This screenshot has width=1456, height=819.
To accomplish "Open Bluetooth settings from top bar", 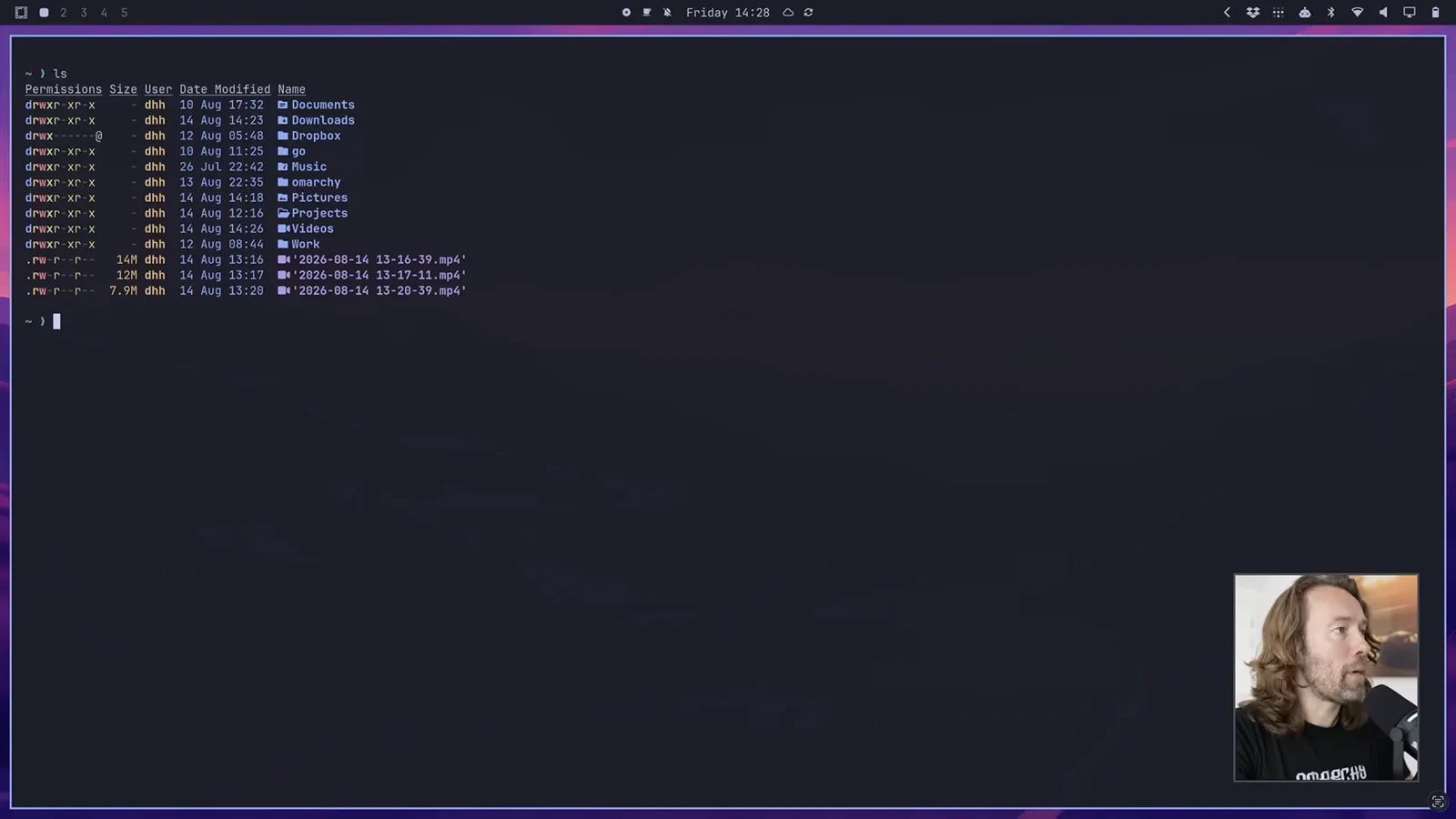I will (x=1330, y=13).
